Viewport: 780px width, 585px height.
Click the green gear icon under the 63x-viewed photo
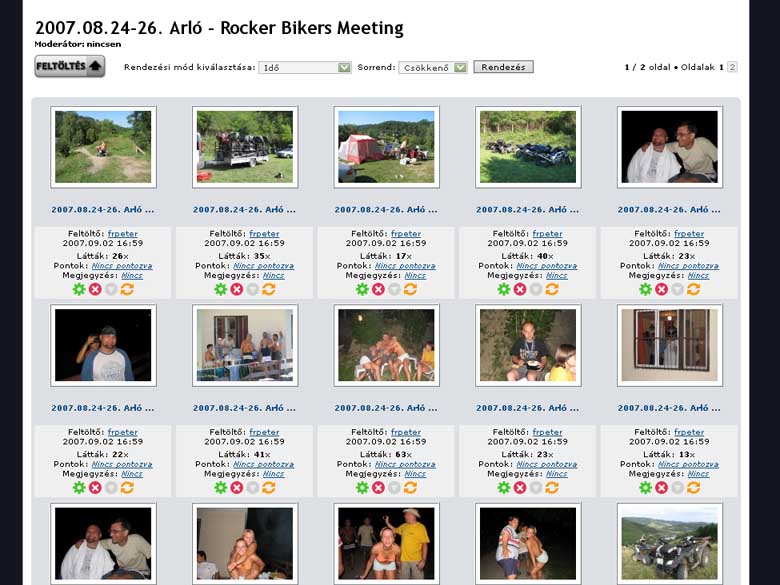(x=362, y=487)
